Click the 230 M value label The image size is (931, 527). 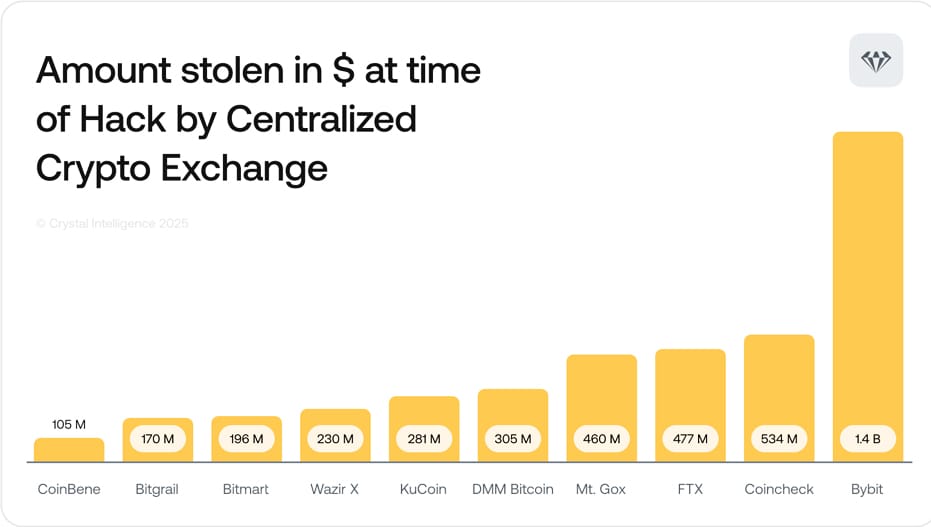[x=335, y=438]
